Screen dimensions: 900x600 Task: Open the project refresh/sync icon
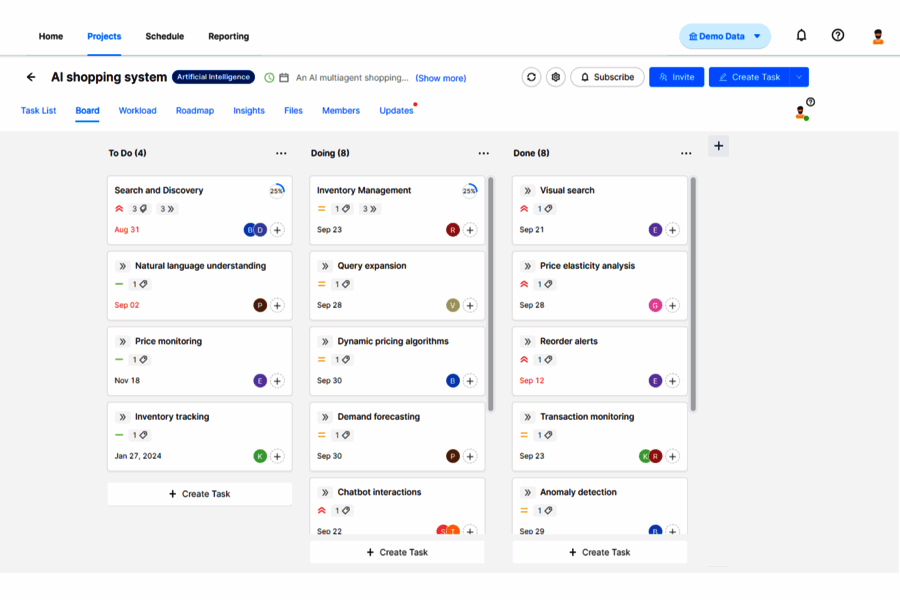pyautogui.click(x=531, y=77)
